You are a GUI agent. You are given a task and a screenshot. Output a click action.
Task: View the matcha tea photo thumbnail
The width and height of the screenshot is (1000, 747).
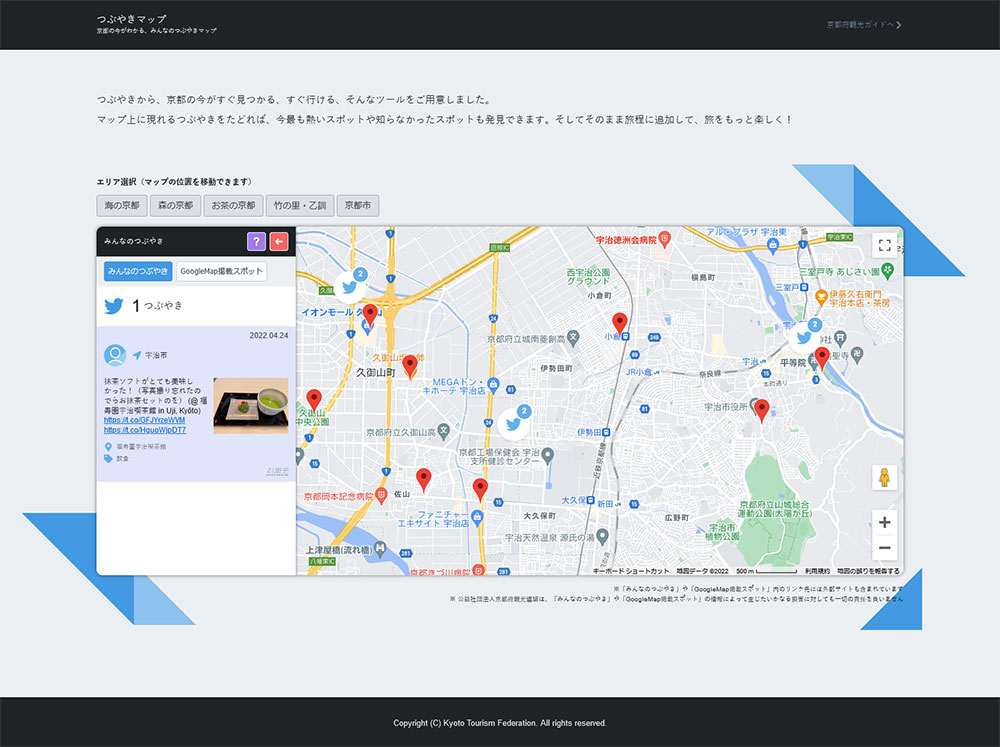pos(251,406)
